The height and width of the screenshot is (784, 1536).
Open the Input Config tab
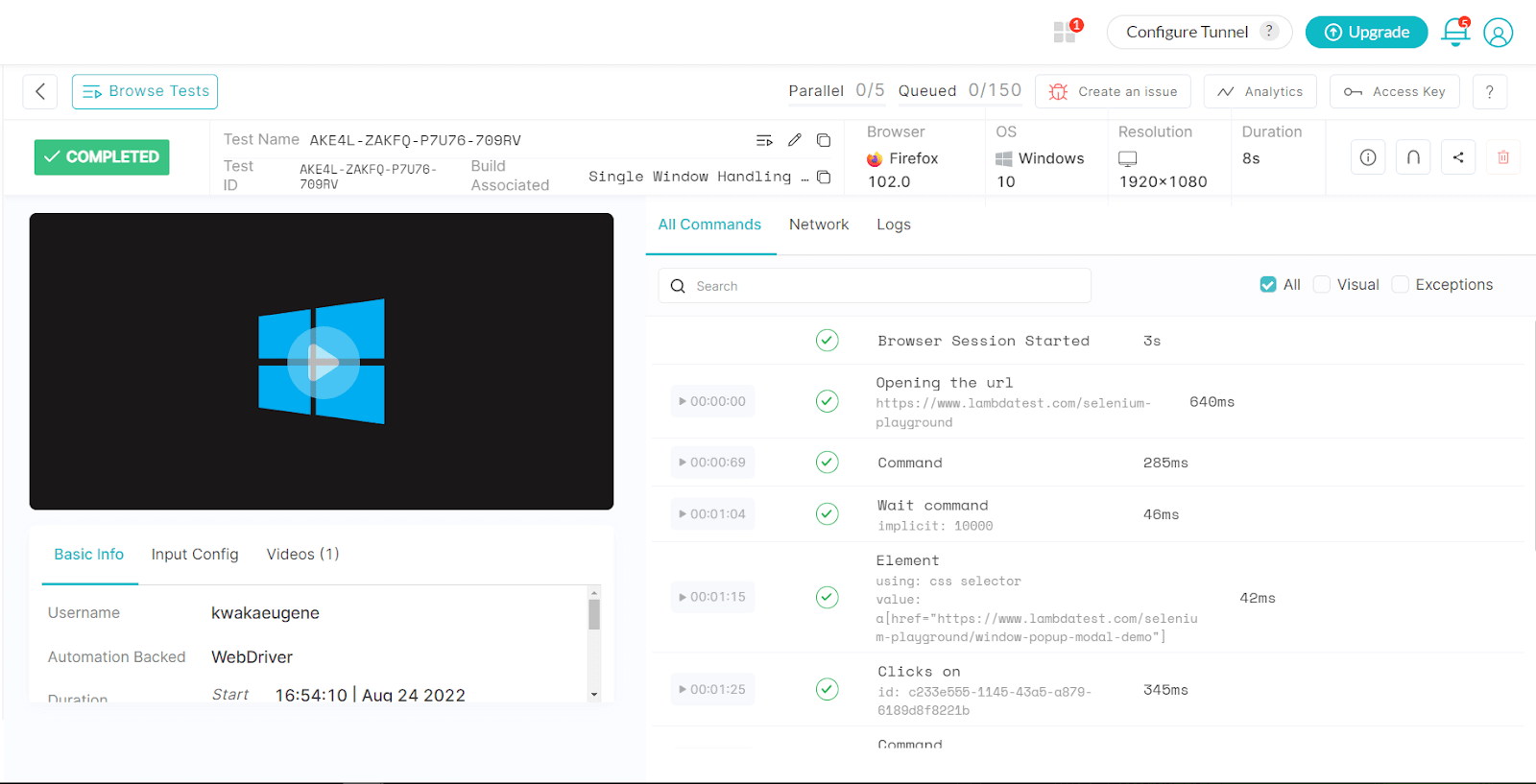click(x=195, y=555)
